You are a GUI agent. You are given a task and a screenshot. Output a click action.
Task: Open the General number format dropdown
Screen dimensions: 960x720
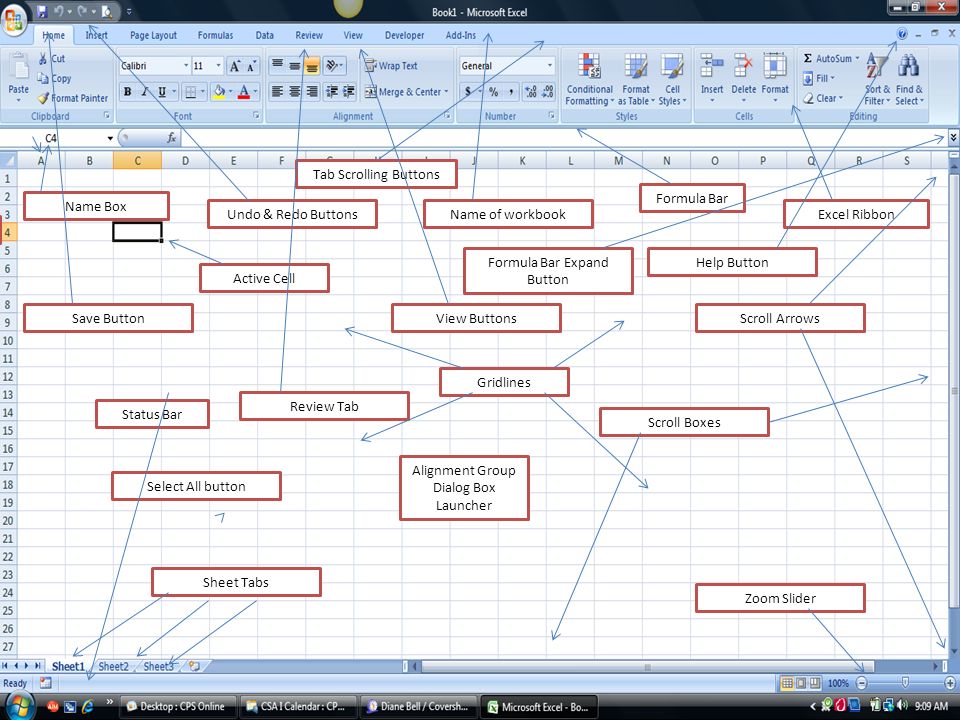550,66
